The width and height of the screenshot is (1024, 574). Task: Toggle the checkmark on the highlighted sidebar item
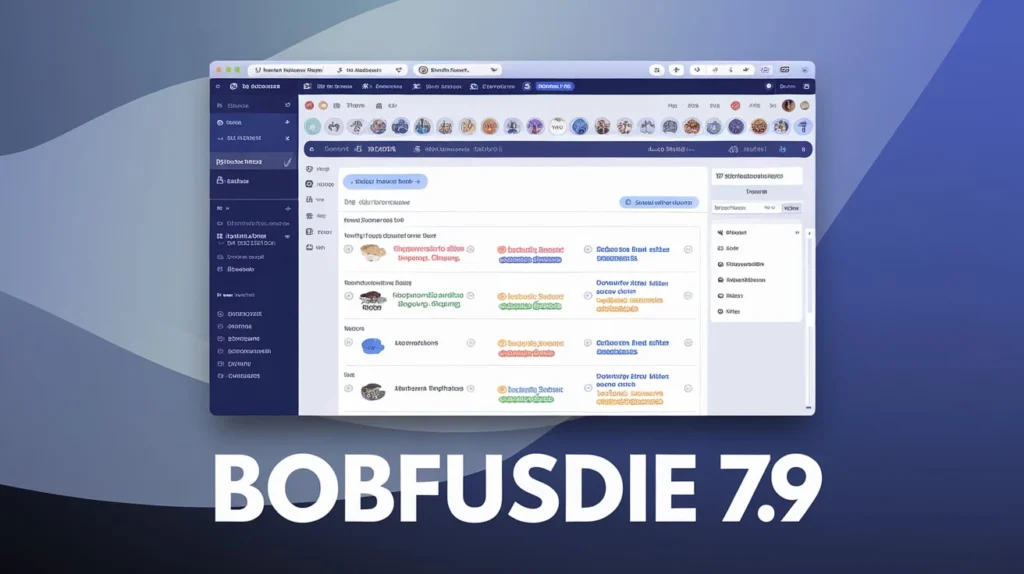pos(287,161)
